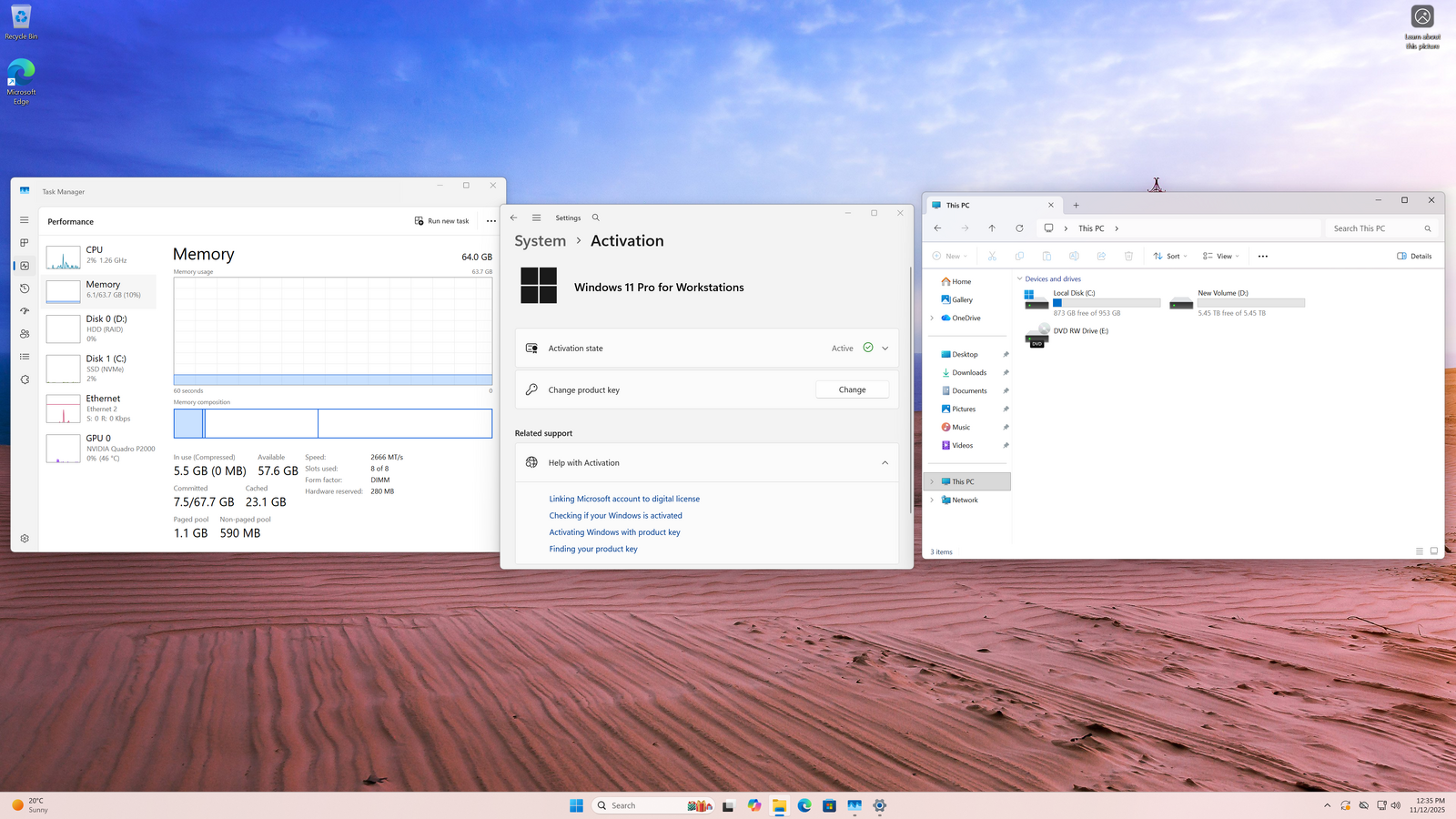Open the Processes page in Task Manager sidebar
This screenshot has width=1456, height=819.
(x=25, y=243)
